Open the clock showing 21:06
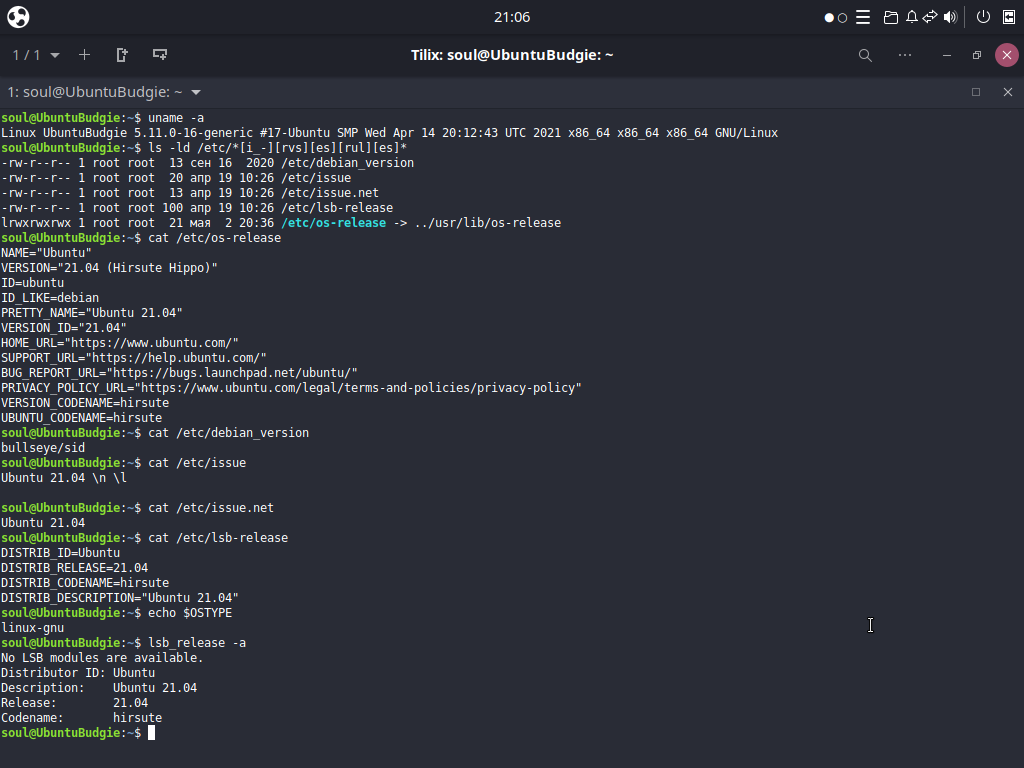 (x=512, y=17)
